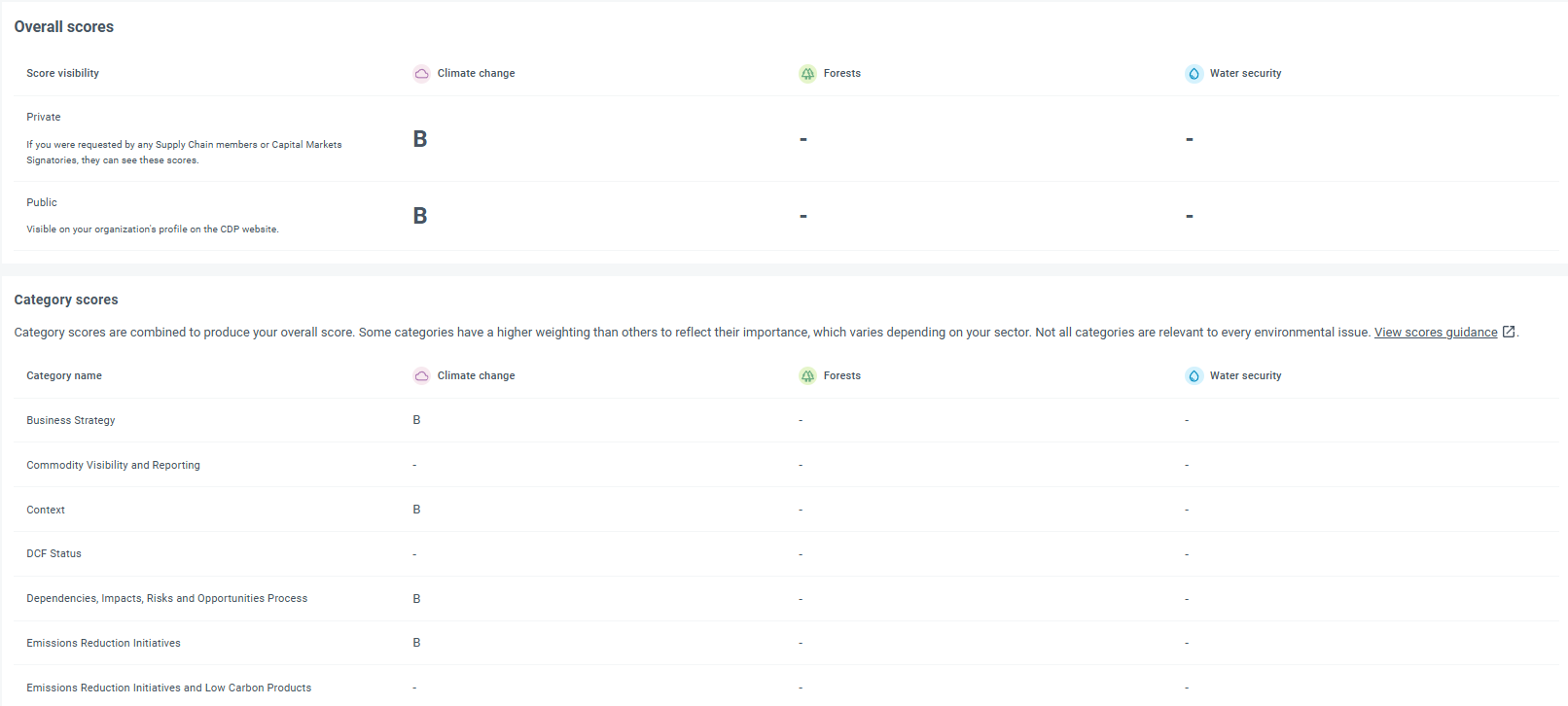Viewport: 1568px width, 706px height.
Task: Click Dependencies, Impacts, Risks and Opportunities Process
Action: 166,599
